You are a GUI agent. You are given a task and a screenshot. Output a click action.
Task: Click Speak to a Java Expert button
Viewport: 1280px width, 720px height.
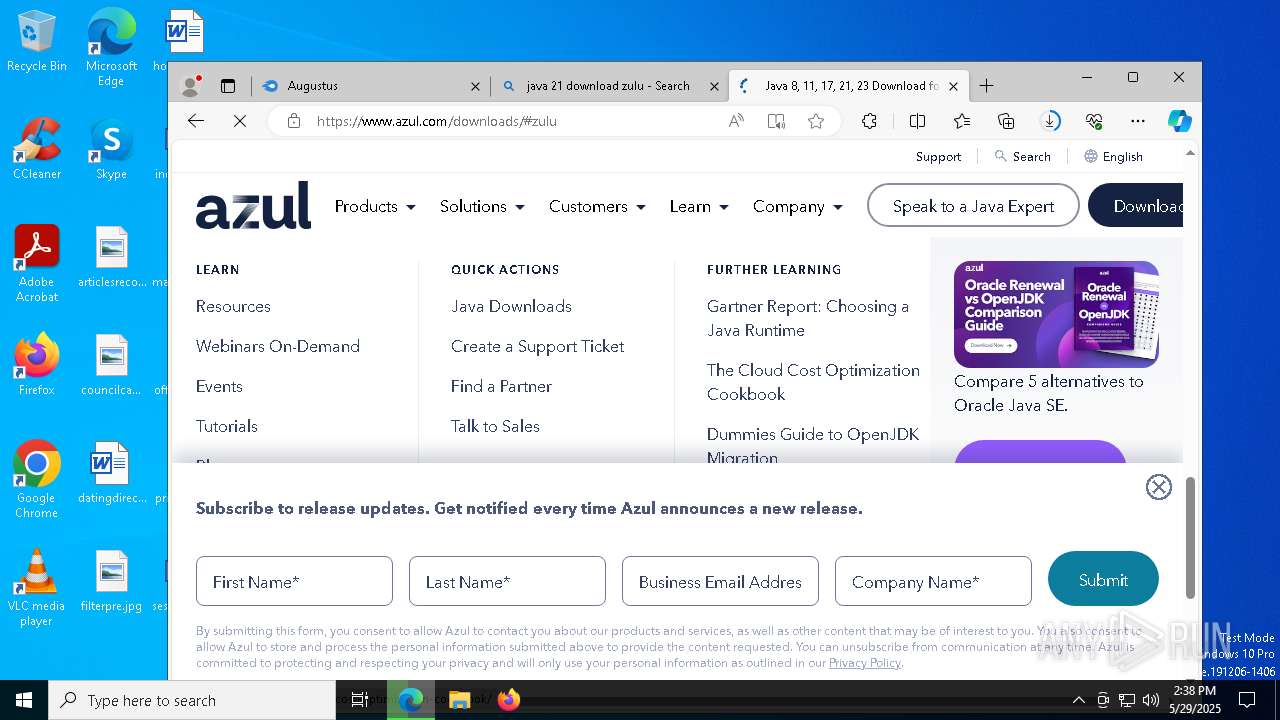(973, 206)
